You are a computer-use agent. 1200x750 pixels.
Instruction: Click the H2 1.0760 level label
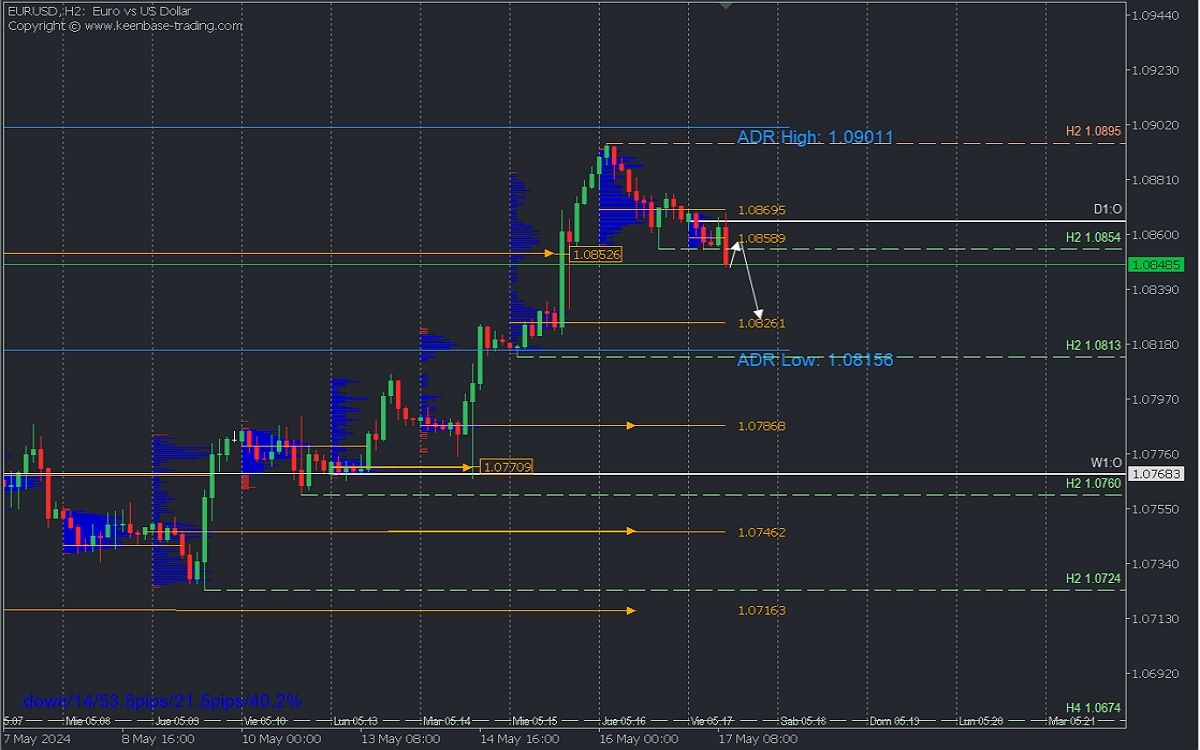click(1093, 483)
